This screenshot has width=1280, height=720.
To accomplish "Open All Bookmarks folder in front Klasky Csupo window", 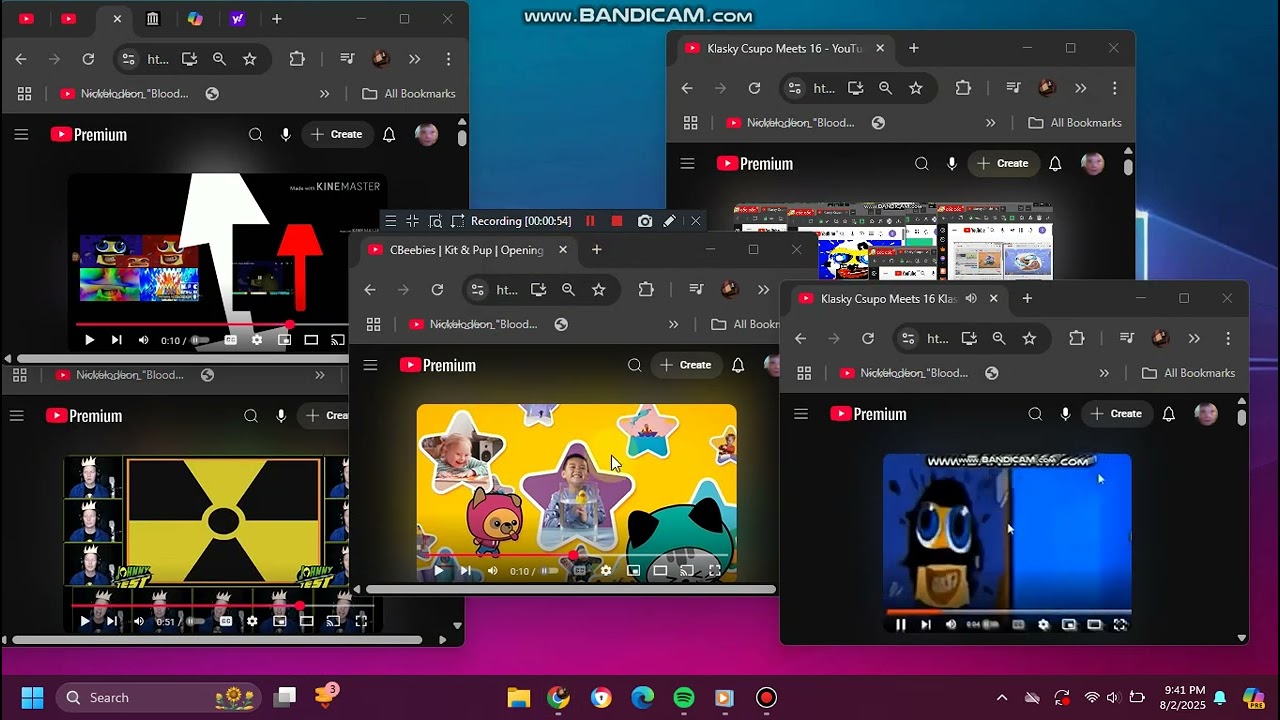I will 1188,373.
